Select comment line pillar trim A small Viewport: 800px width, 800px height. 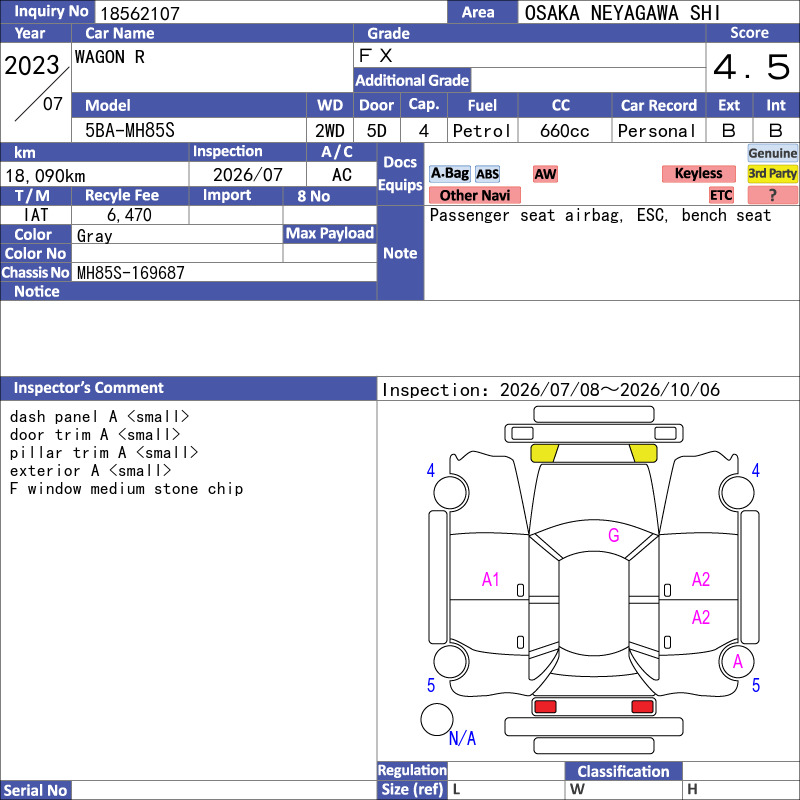(x=104, y=453)
